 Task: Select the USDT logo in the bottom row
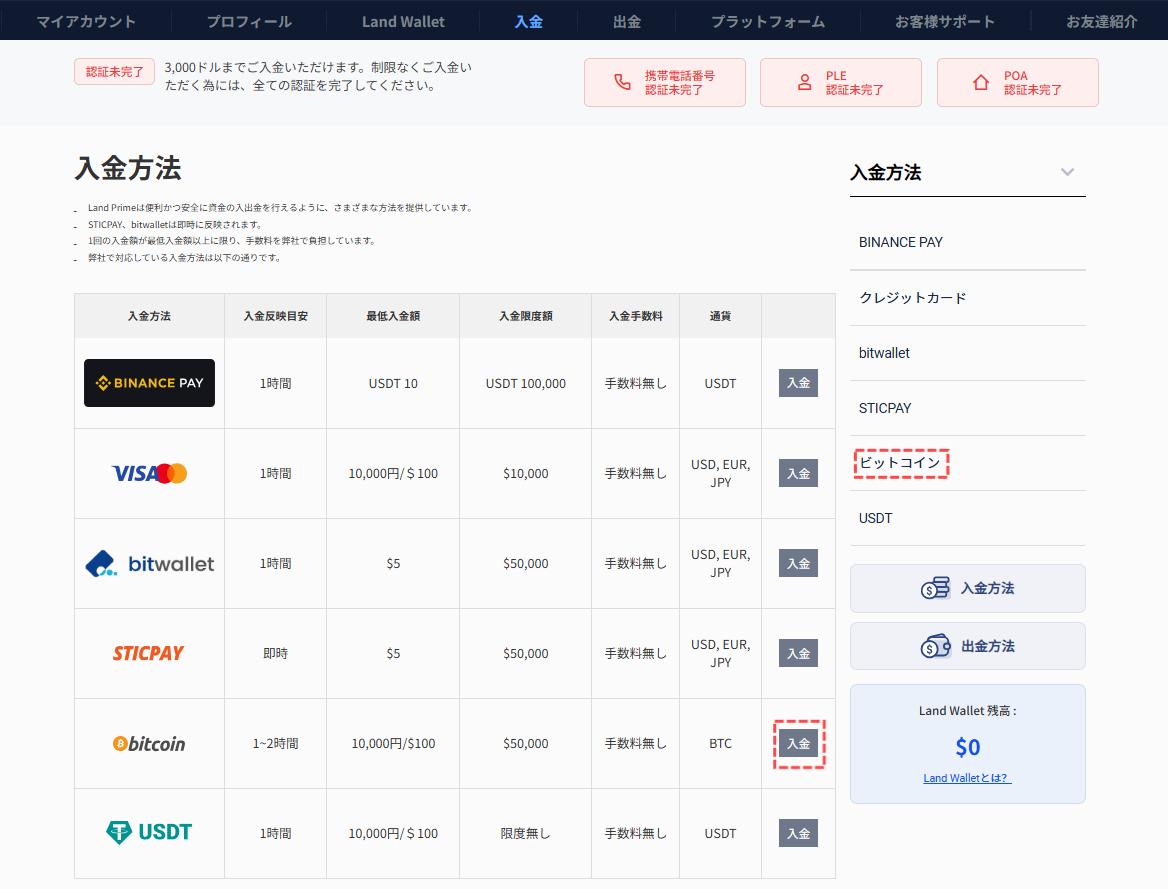tap(149, 832)
